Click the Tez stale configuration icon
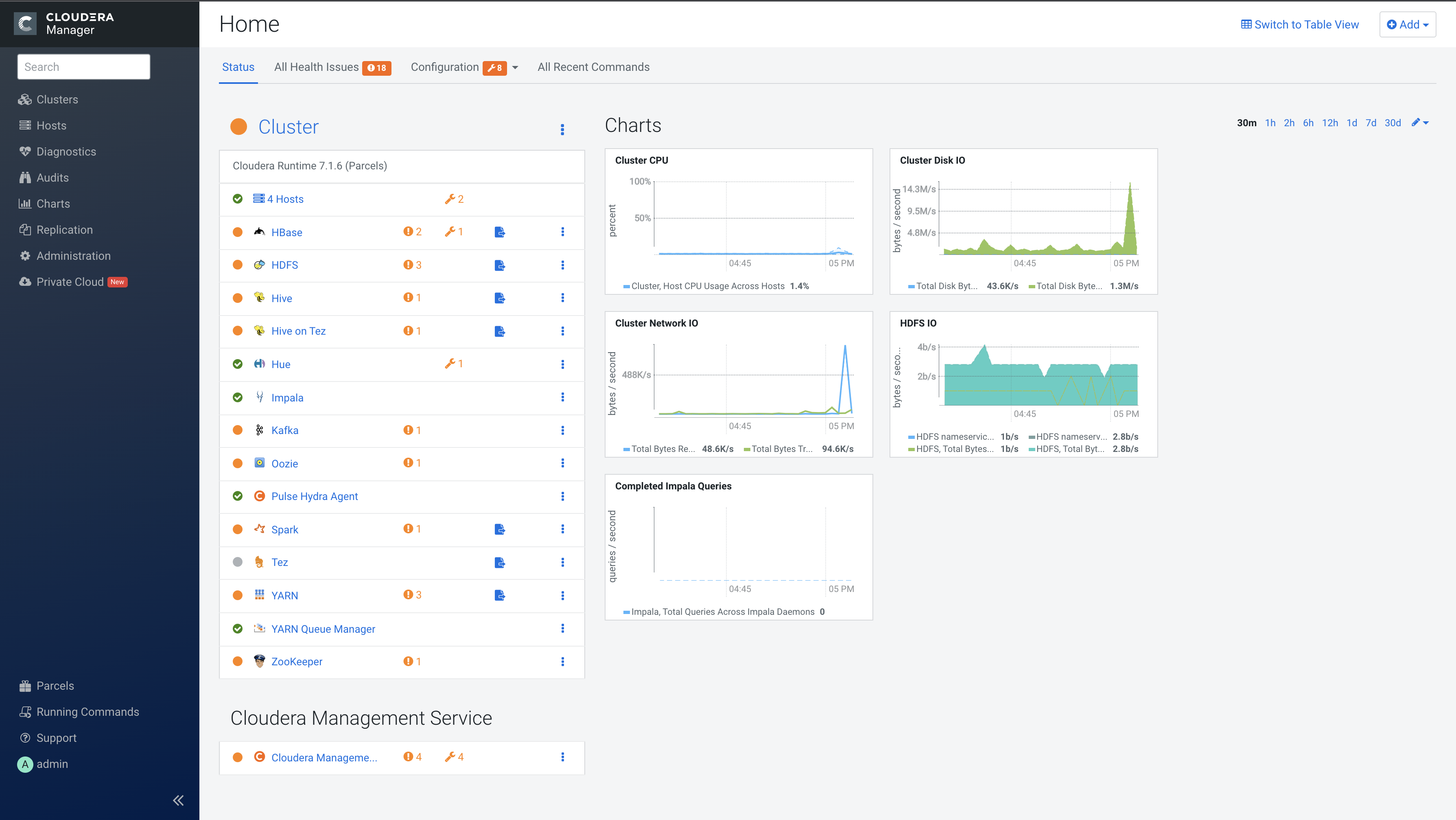 (x=500, y=562)
